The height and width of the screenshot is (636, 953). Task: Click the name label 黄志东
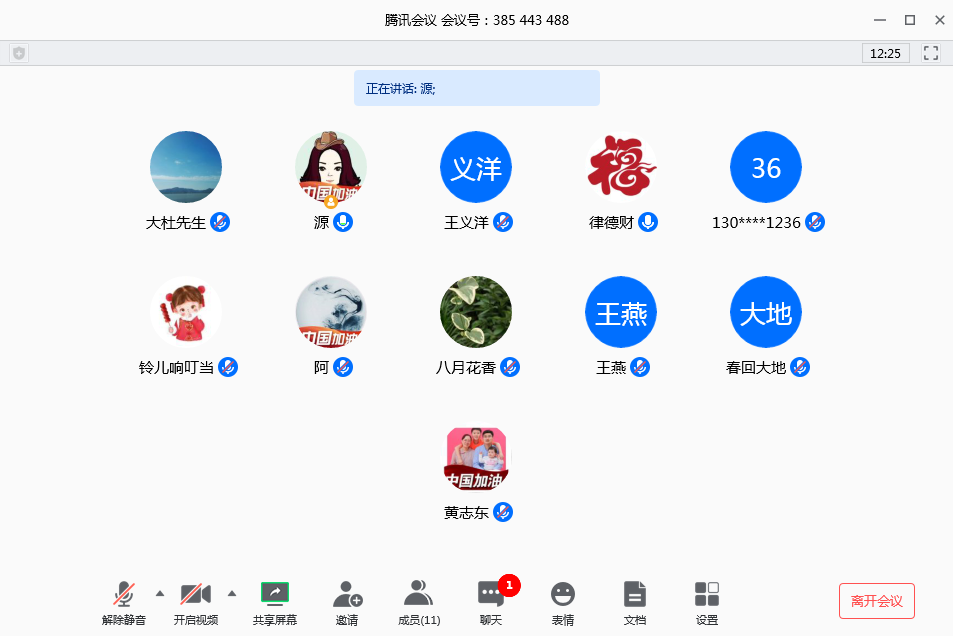(x=466, y=513)
